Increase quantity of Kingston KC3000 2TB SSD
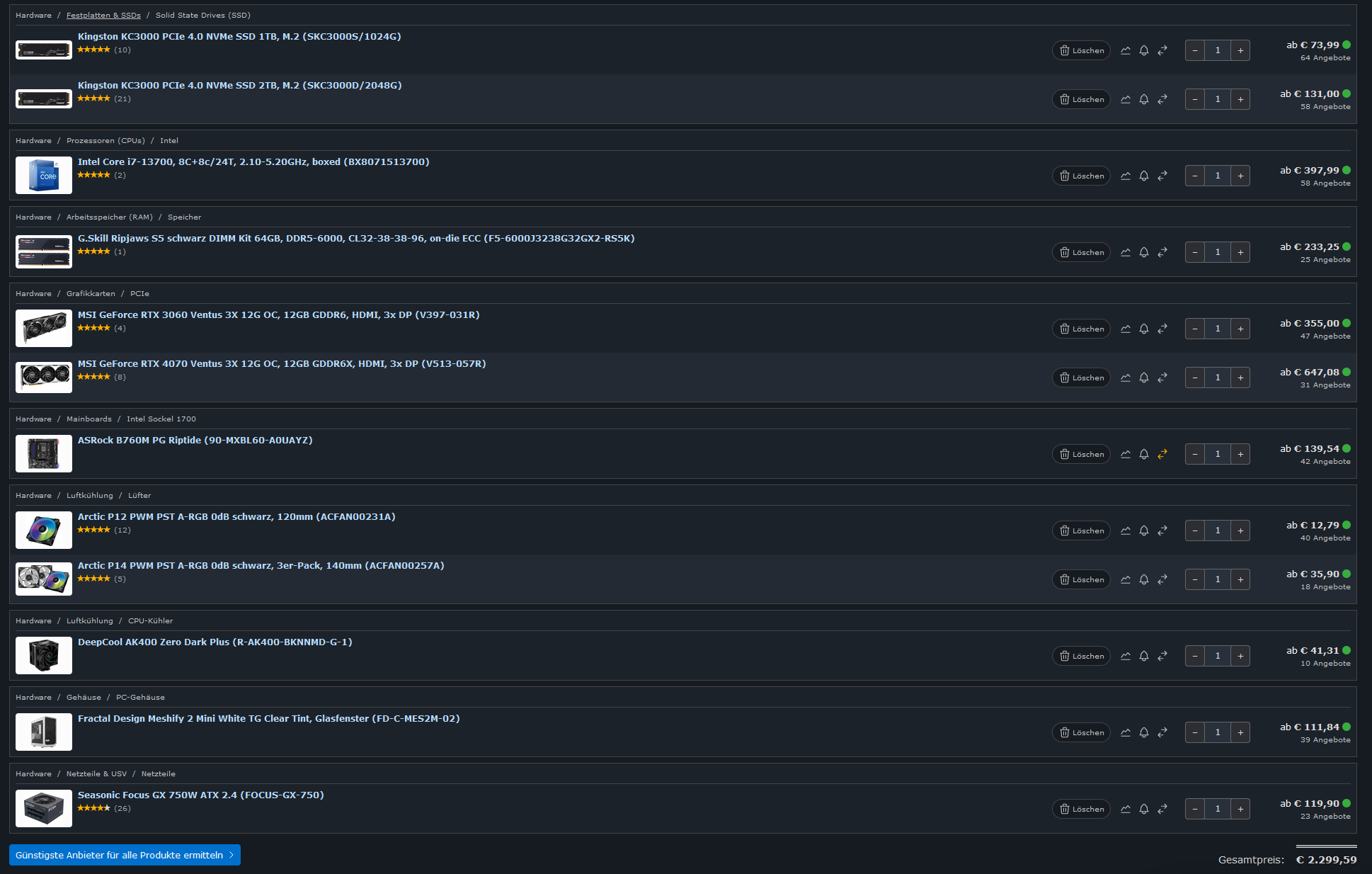1372x874 pixels. click(1240, 99)
